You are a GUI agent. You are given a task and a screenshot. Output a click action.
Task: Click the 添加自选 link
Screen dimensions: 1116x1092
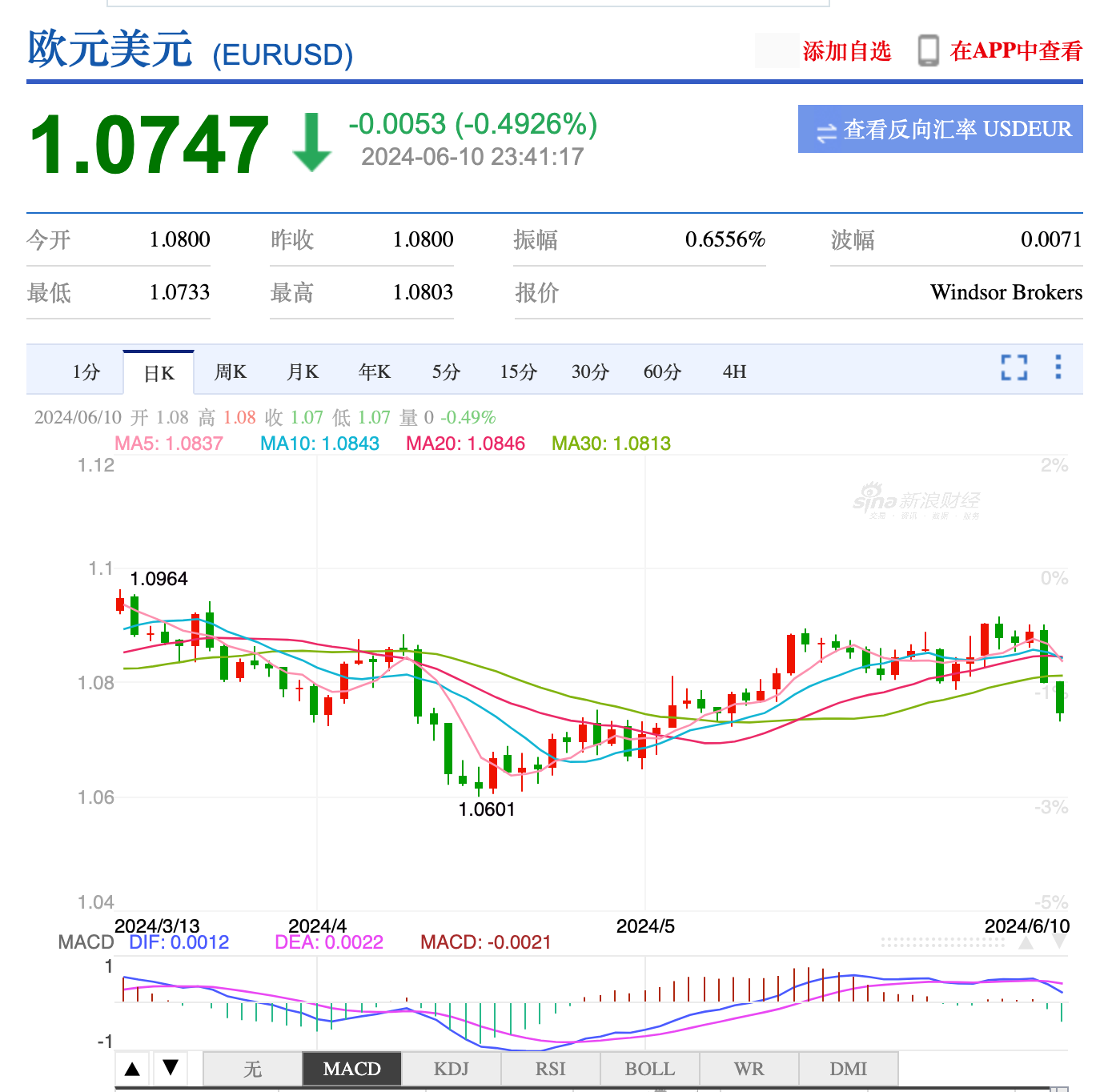846,50
